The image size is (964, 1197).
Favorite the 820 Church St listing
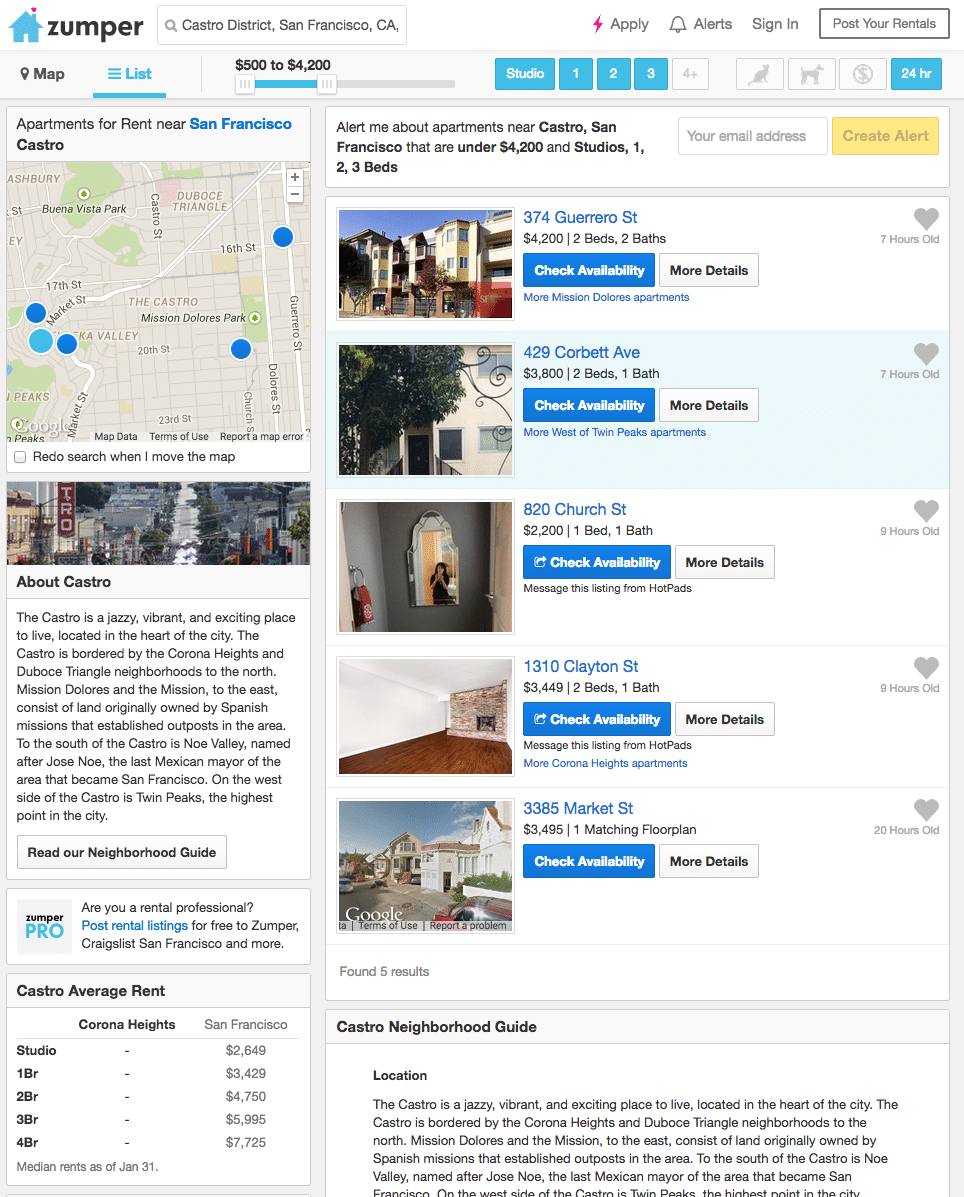tap(926, 511)
